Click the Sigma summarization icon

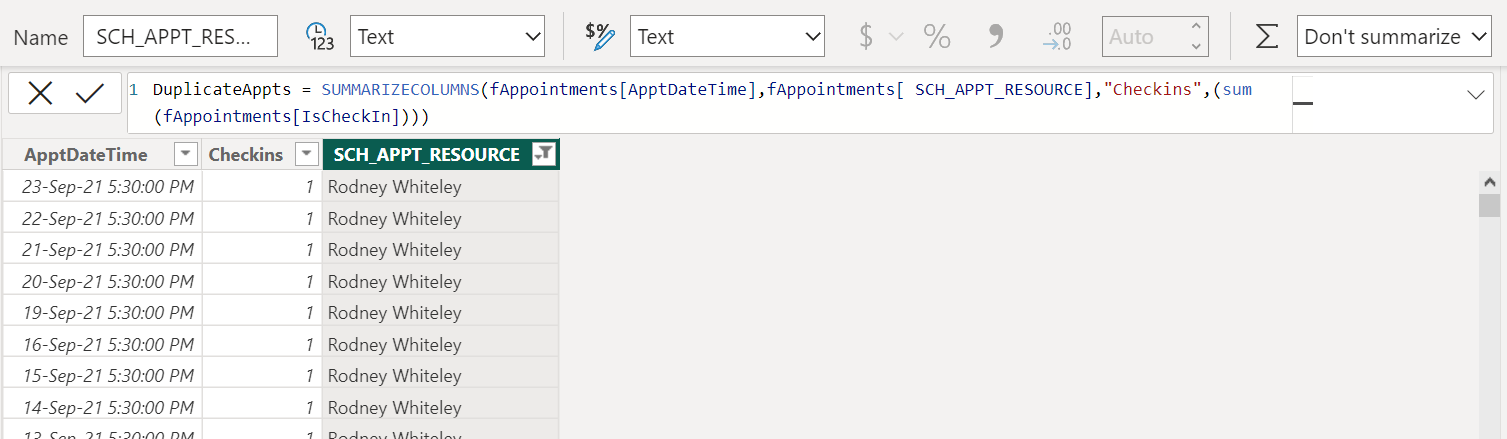(x=1266, y=37)
